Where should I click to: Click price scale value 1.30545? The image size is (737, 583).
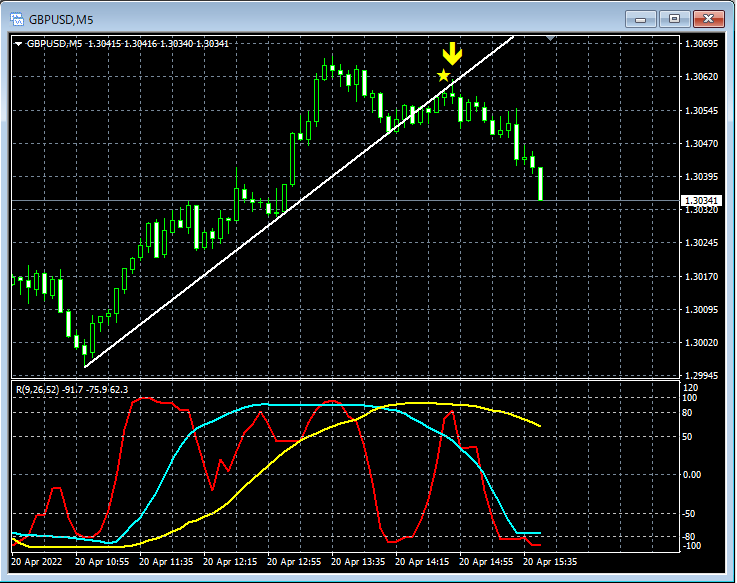[x=701, y=110]
